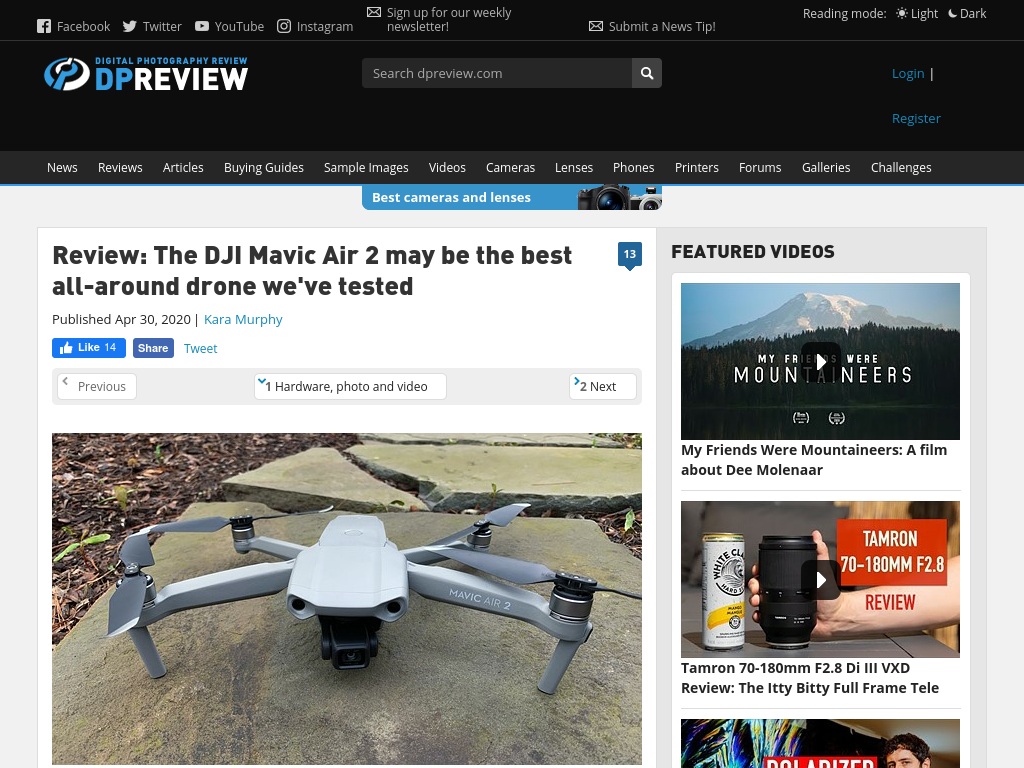
Task: Click the 'Published Apr 30, 2020' date
Action: pyautogui.click(x=121, y=319)
